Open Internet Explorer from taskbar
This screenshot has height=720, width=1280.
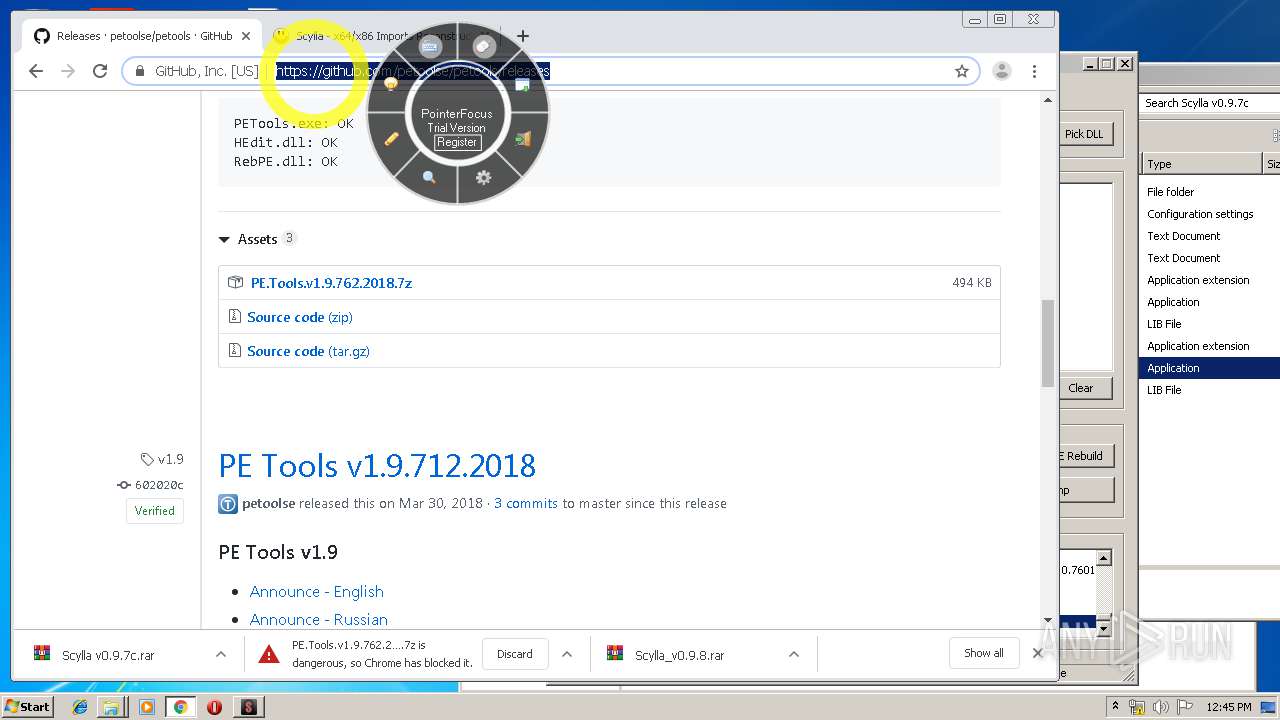[80, 707]
